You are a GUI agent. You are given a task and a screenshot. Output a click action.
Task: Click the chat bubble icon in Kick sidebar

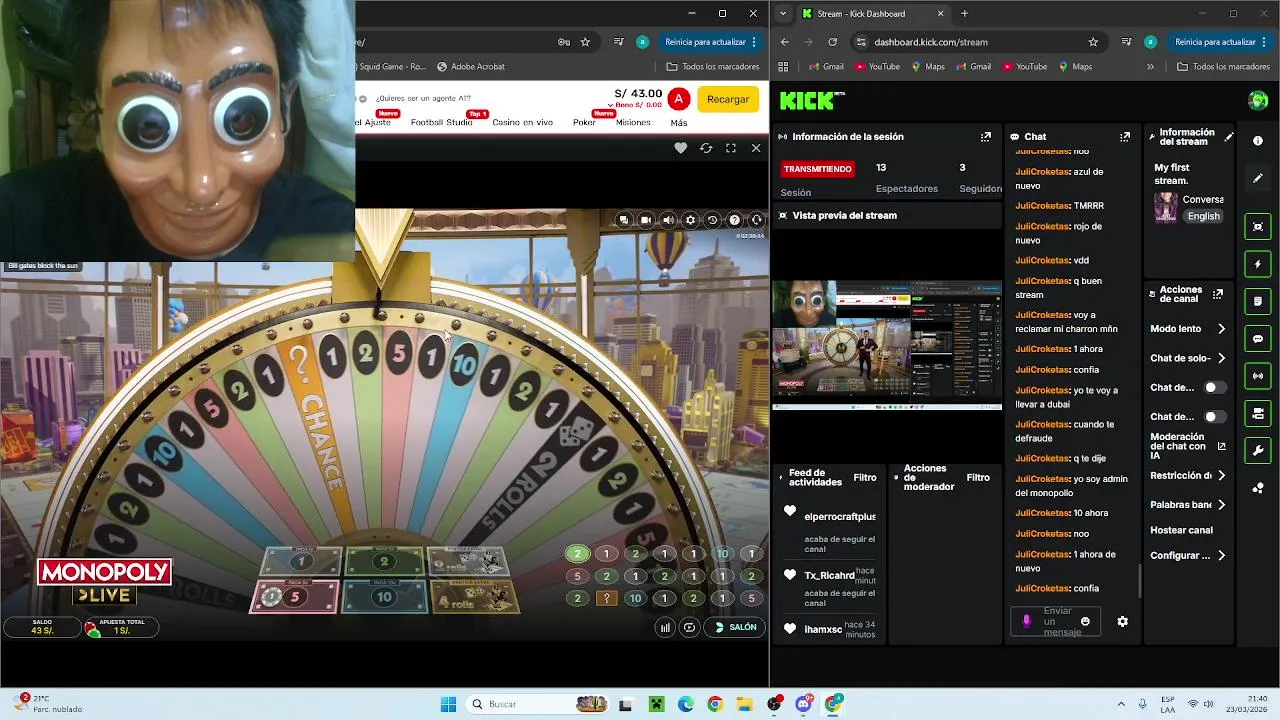pyautogui.click(x=1258, y=339)
